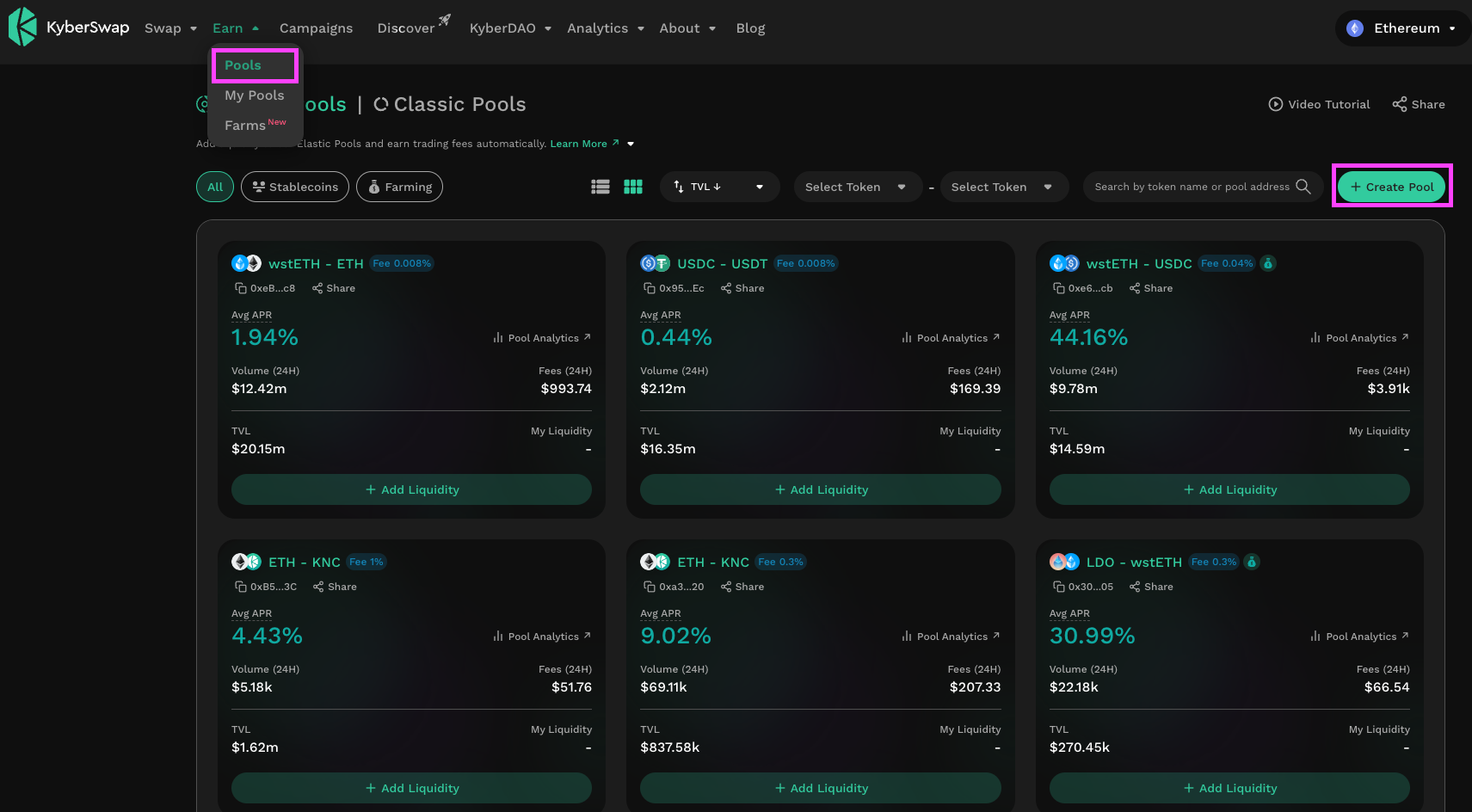The height and width of the screenshot is (812, 1472).
Task: Click wstETH - ETH token pair icons
Action: (246, 263)
